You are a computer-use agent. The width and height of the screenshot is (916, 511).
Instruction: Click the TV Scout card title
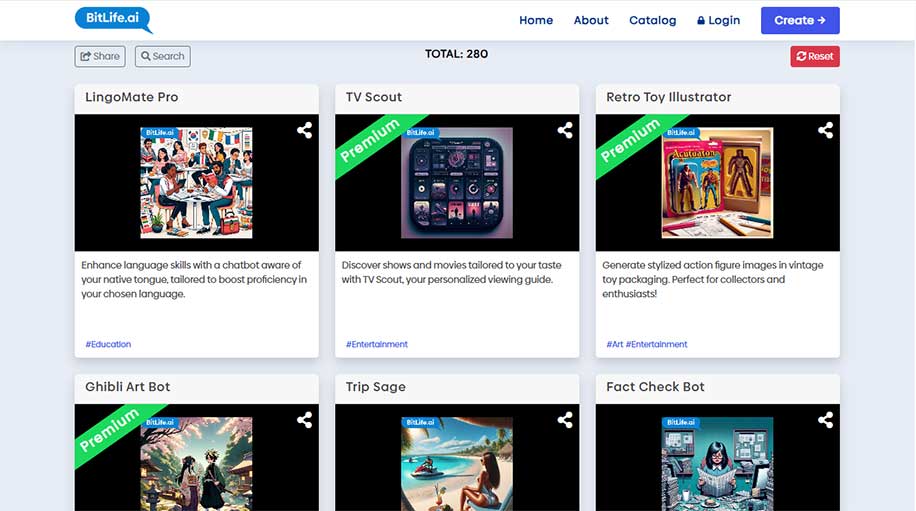tap(374, 97)
